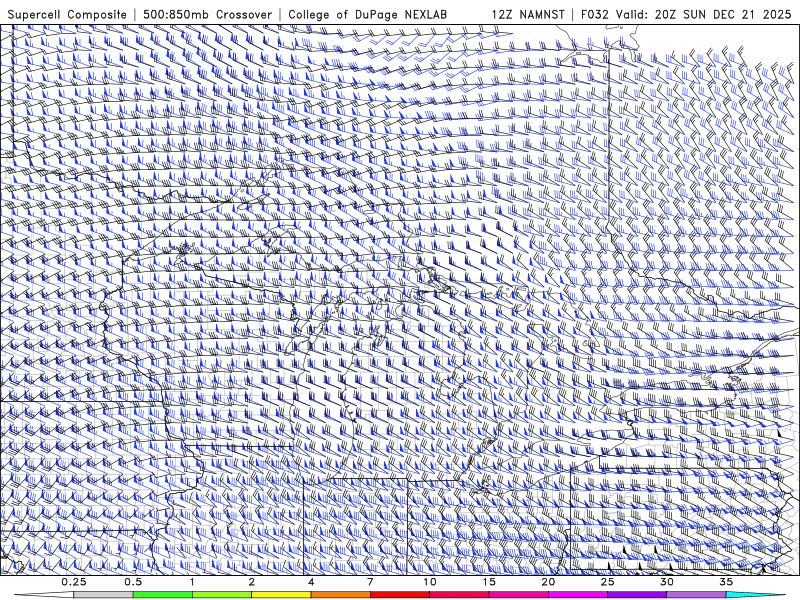Click the '1' scale label
800x600 pixels.
pyautogui.click(x=192, y=582)
